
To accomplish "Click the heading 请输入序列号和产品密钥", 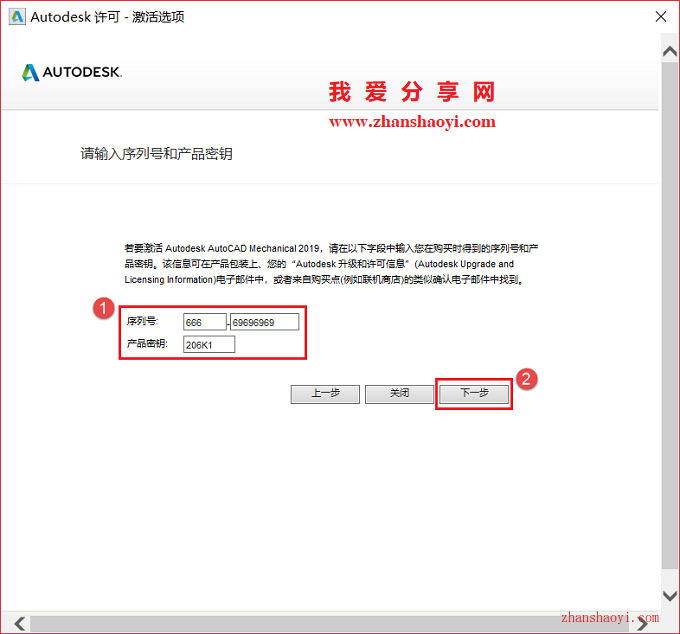I will (x=157, y=154).
